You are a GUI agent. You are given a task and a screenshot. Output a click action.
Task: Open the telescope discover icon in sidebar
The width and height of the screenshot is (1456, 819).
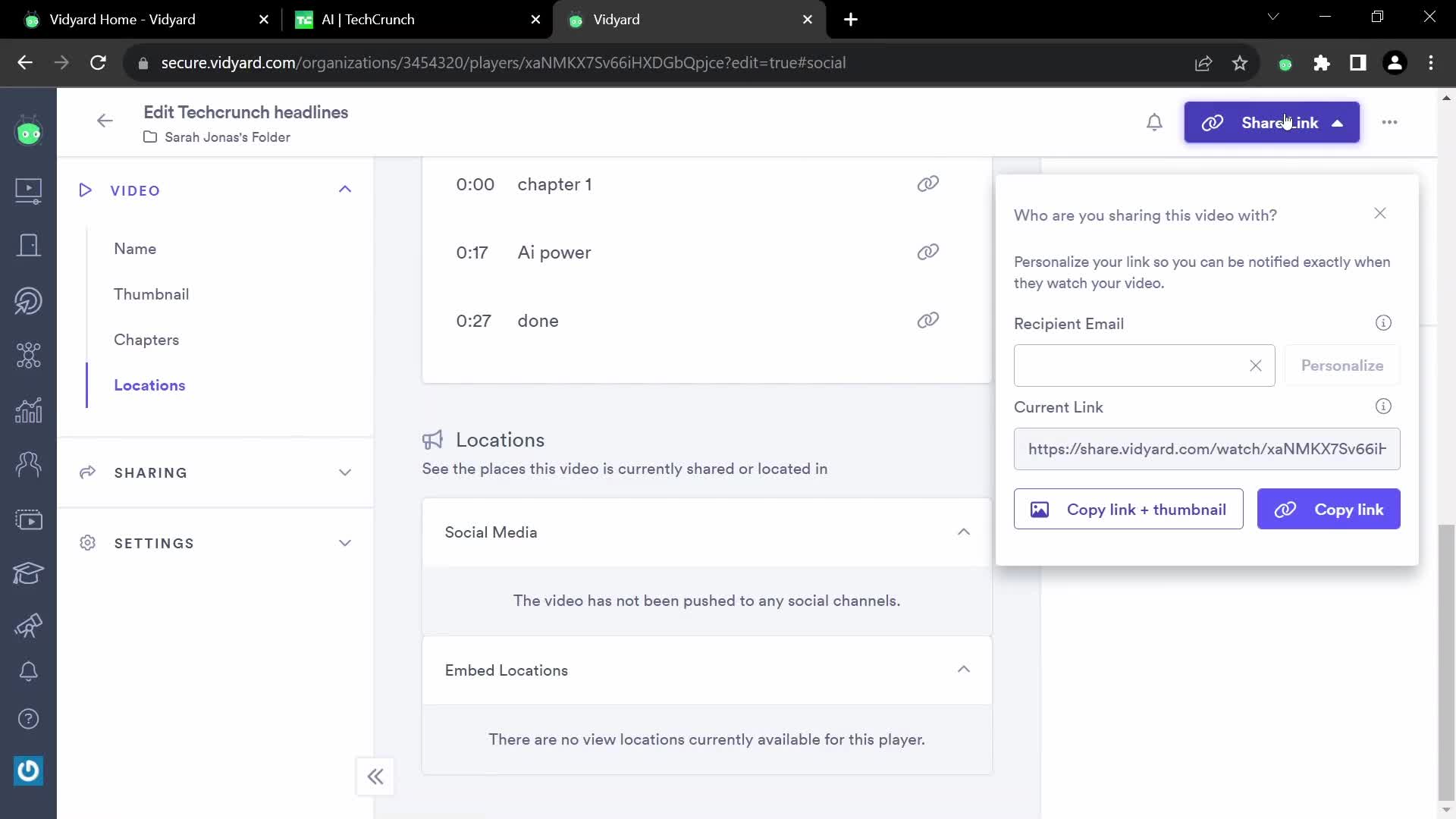pyautogui.click(x=28, y=626)
